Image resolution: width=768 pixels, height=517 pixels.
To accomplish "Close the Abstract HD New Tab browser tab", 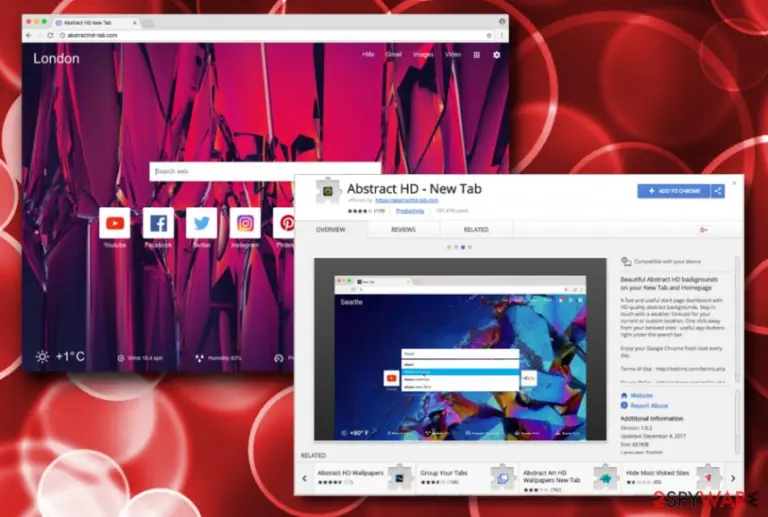I will [x=135, y=23].
